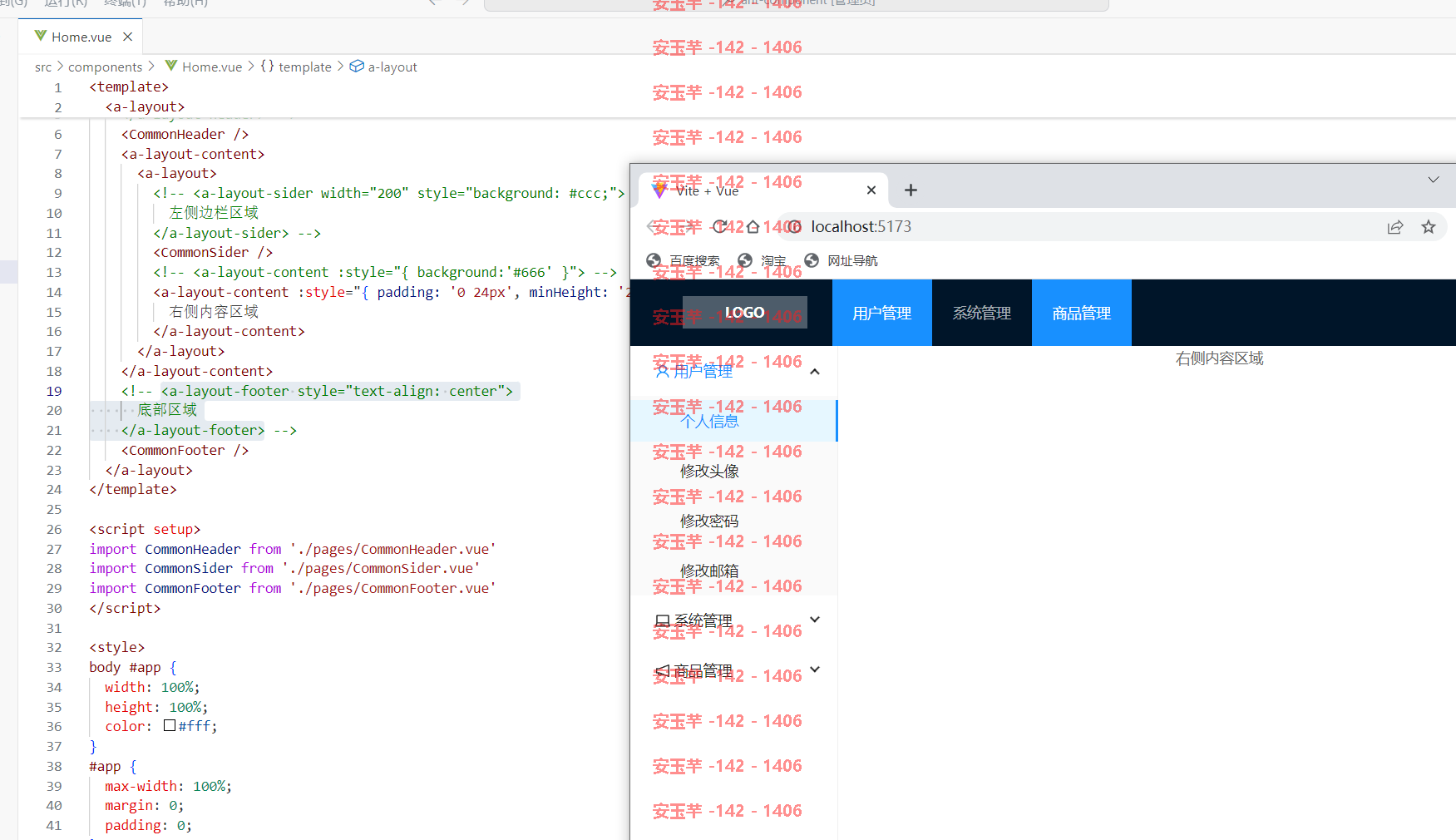Screen dimensions: 1456x840
Task: Click the #fff color swatch in the CSS
Action: [170, 725]
